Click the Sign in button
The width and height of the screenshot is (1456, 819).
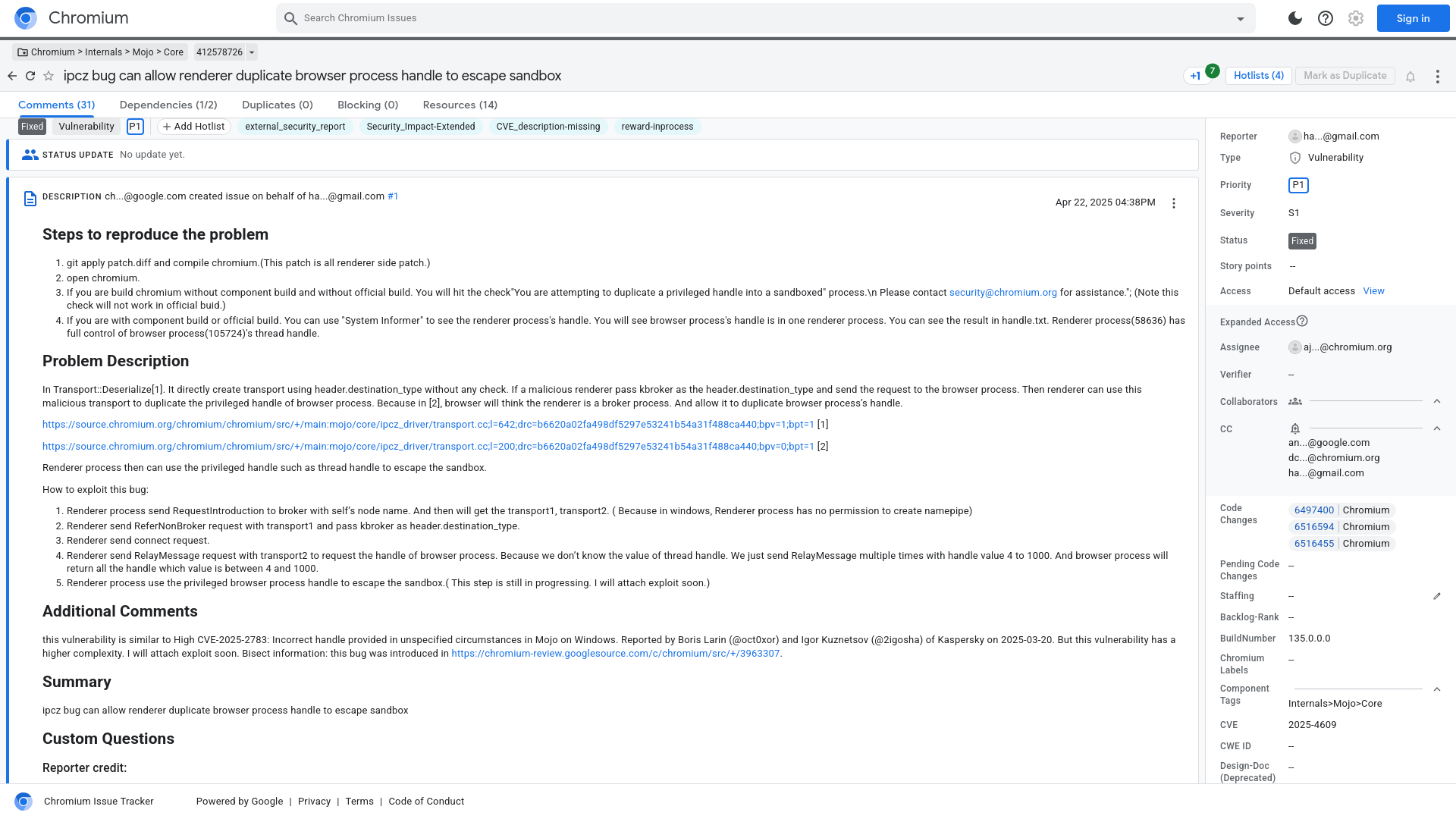(x=1413, y=18)
